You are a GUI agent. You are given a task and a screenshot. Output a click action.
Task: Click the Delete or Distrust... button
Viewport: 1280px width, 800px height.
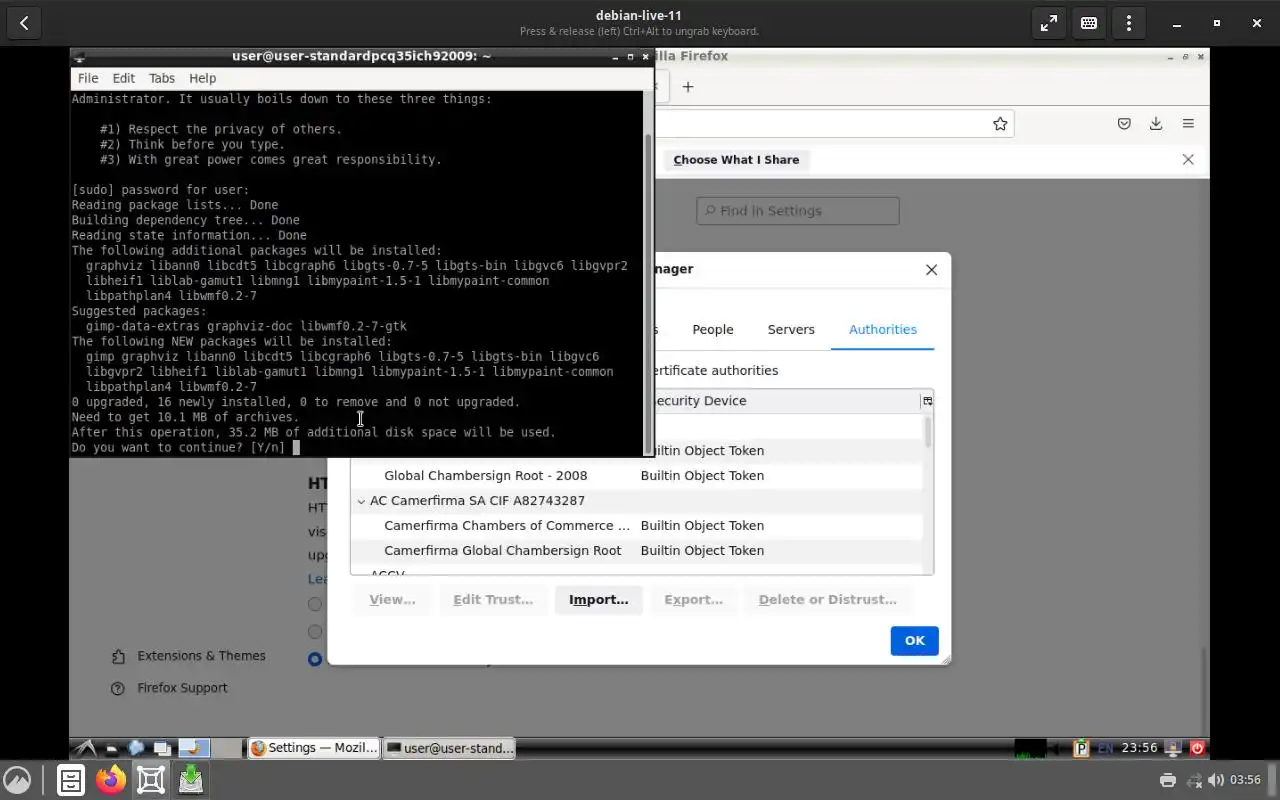(827, 599)
